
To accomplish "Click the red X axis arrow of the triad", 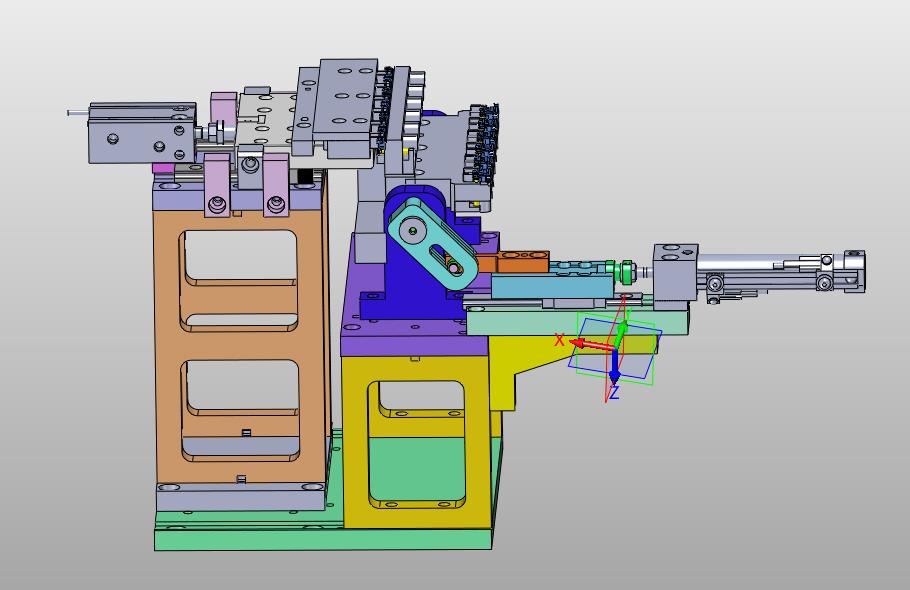I will click(591, 345).
